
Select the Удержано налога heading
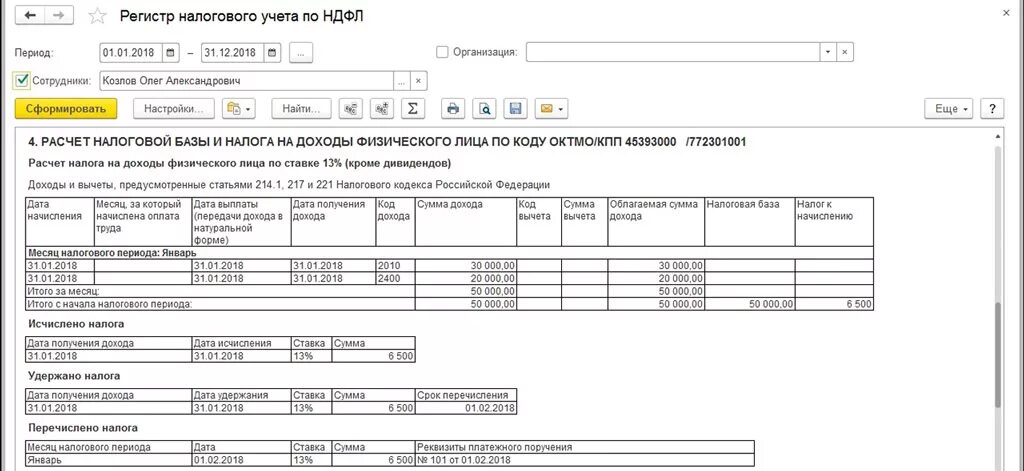(74, 376)
